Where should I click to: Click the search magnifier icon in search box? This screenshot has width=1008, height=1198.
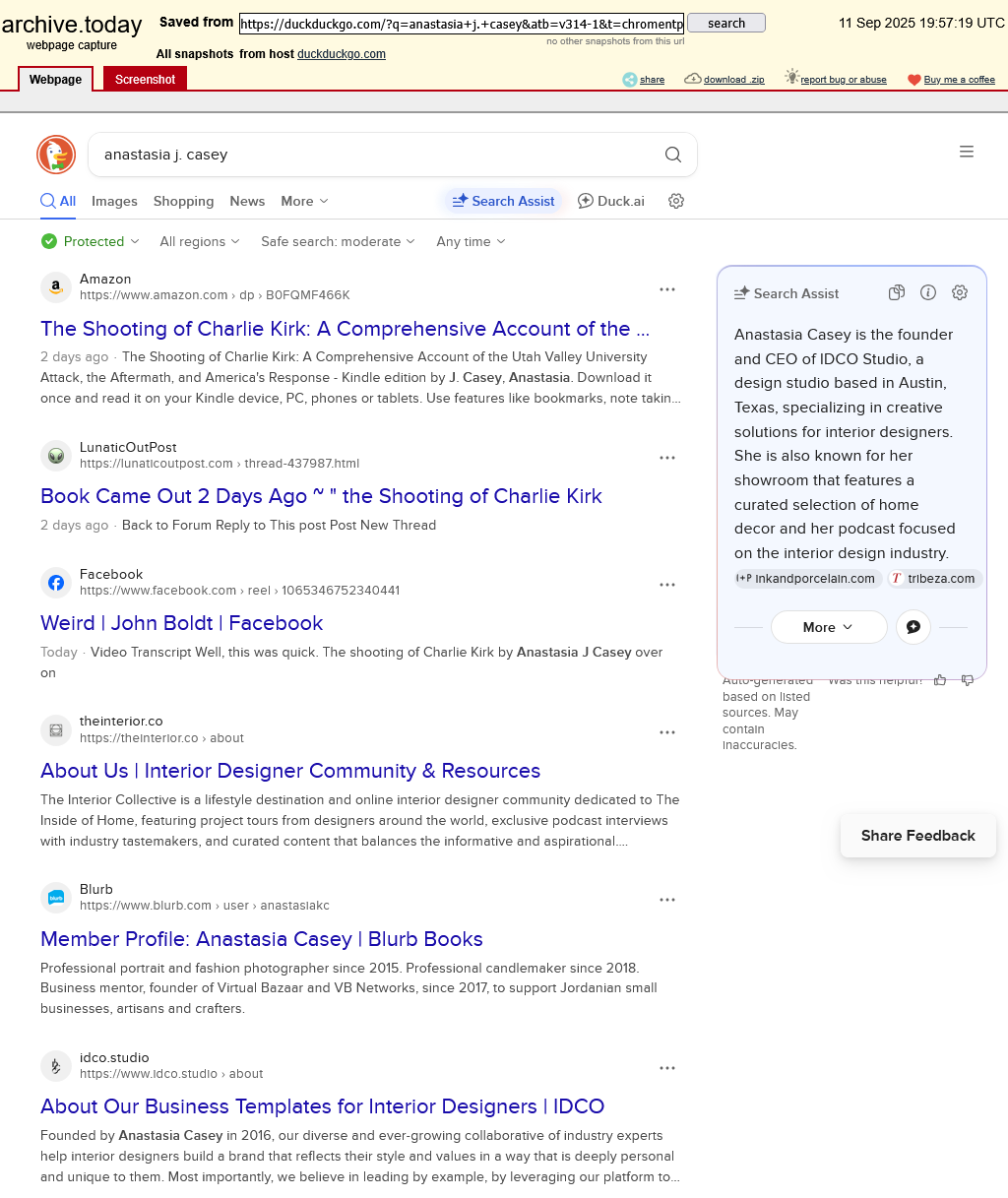pyautogui.click(x=673, y=155)
